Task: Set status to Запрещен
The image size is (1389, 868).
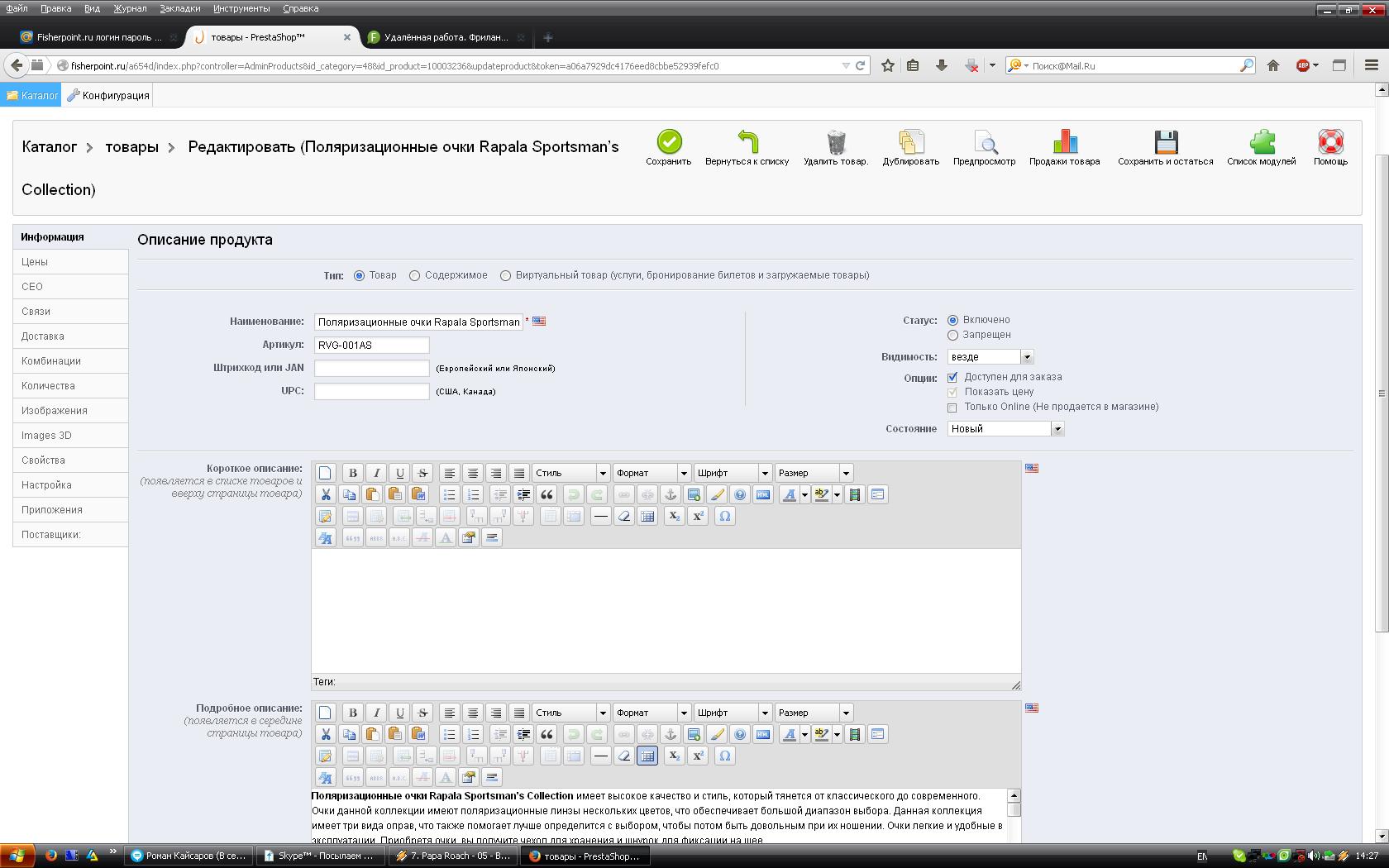Action: 952,335
